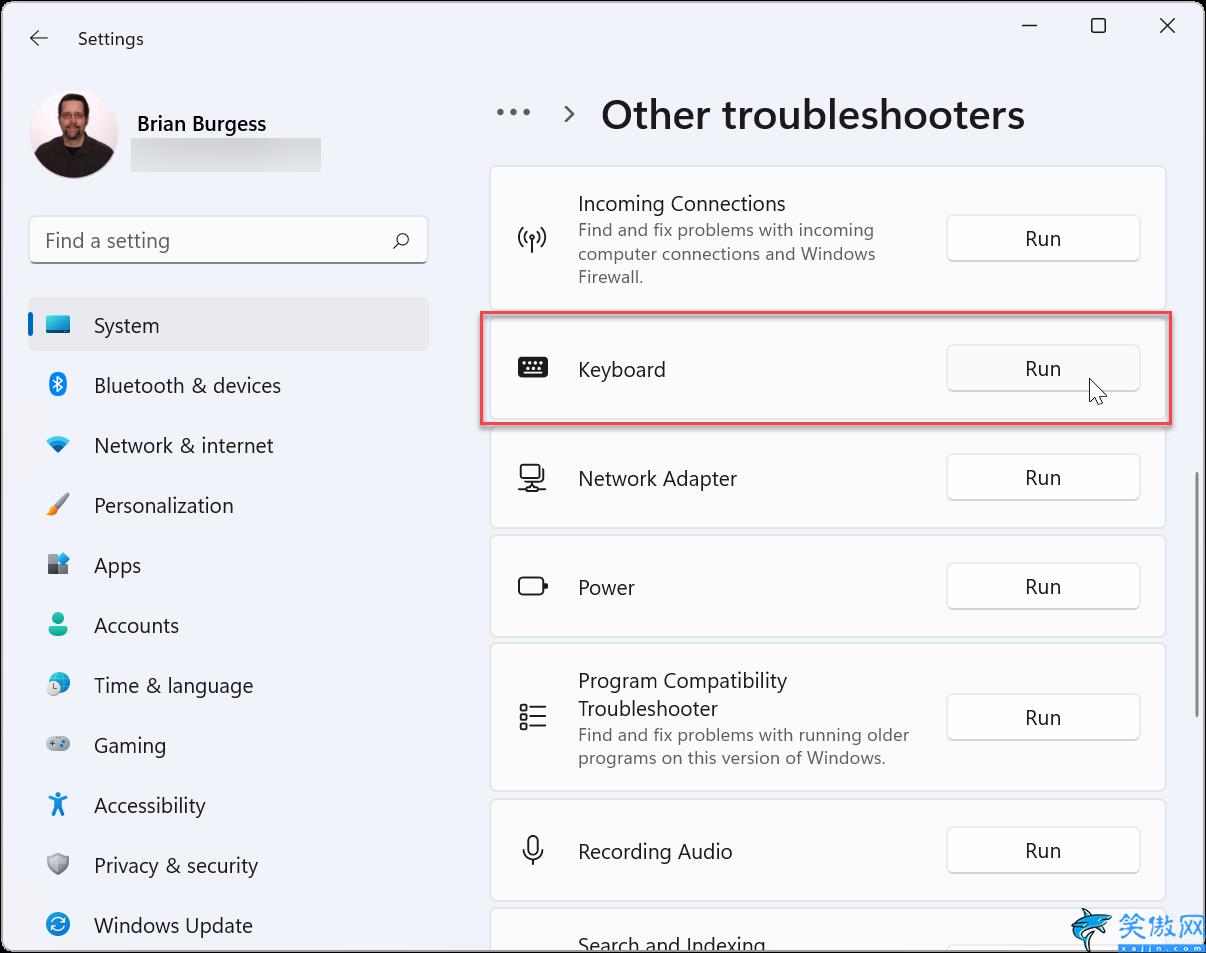Screen dimensions: 1206x953
Task: Open Privacy & security settings label
Action: pos(176,866)
